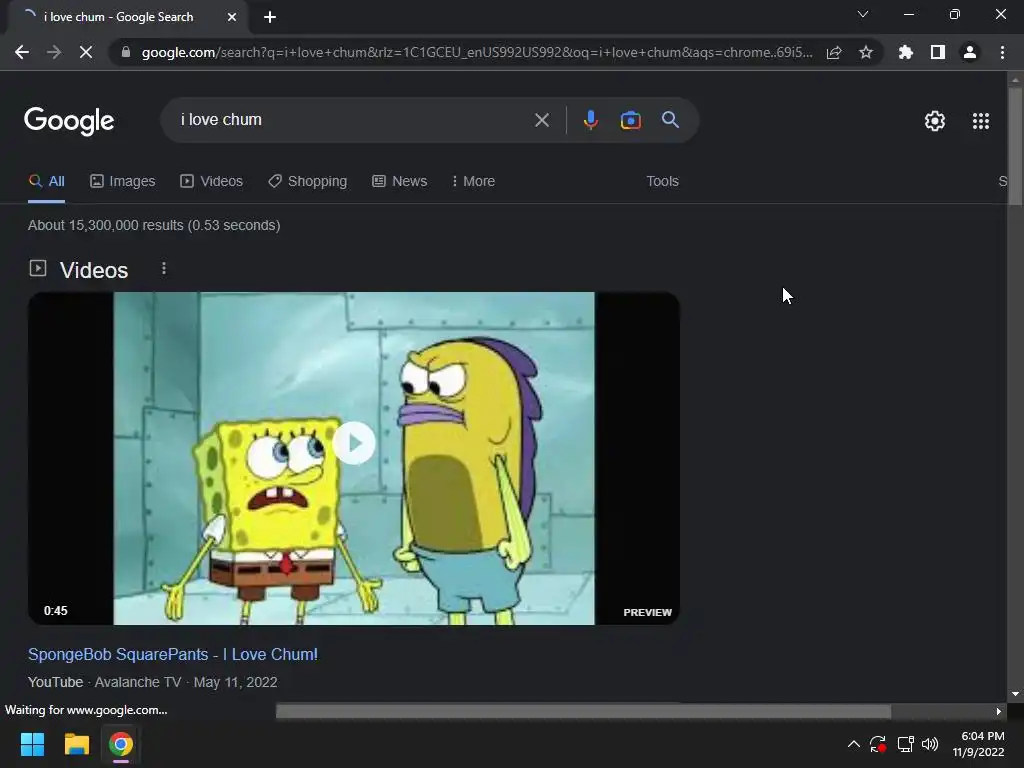Open the Windows Start menu
Image resolution: width=1024 pixels, height=768 pixels.
coord(32,744)
